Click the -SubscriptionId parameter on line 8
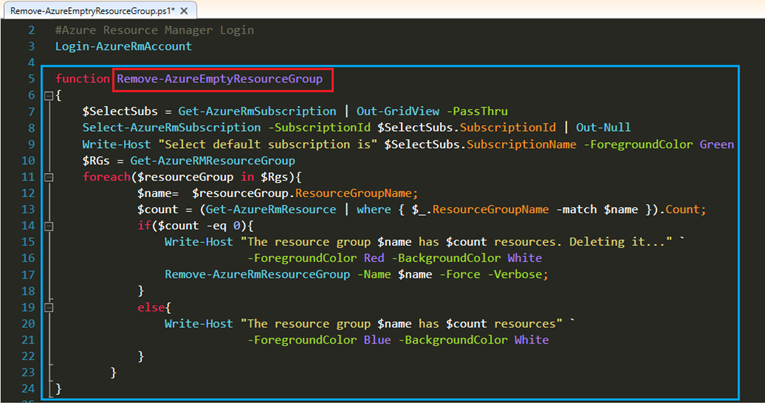Image resolution: width=765 pixels, height=405 pixels. pos(319,127)
